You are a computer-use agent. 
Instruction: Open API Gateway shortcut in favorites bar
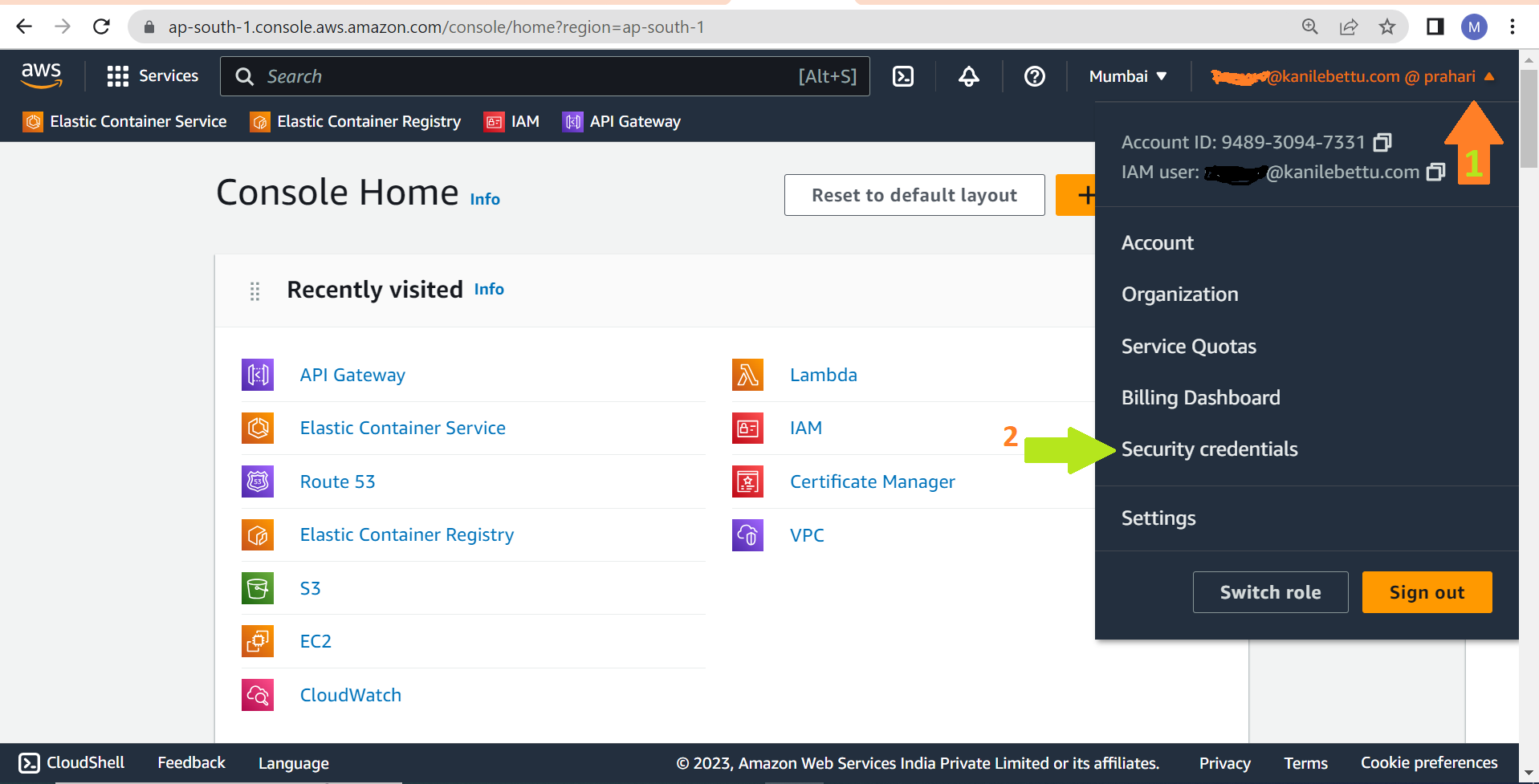click(x=621, y=121)
